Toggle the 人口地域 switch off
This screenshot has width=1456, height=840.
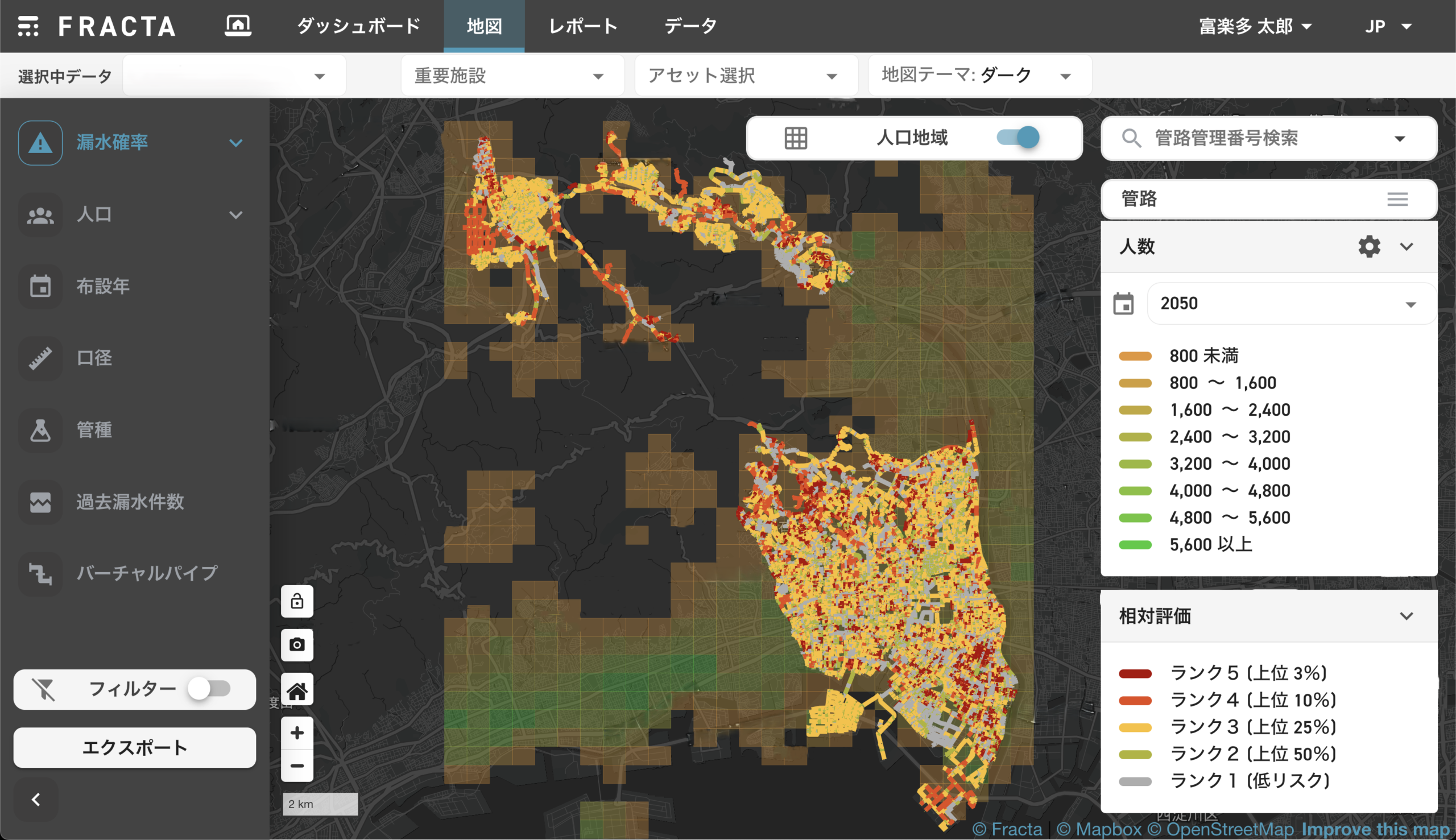click(1019, 137)
